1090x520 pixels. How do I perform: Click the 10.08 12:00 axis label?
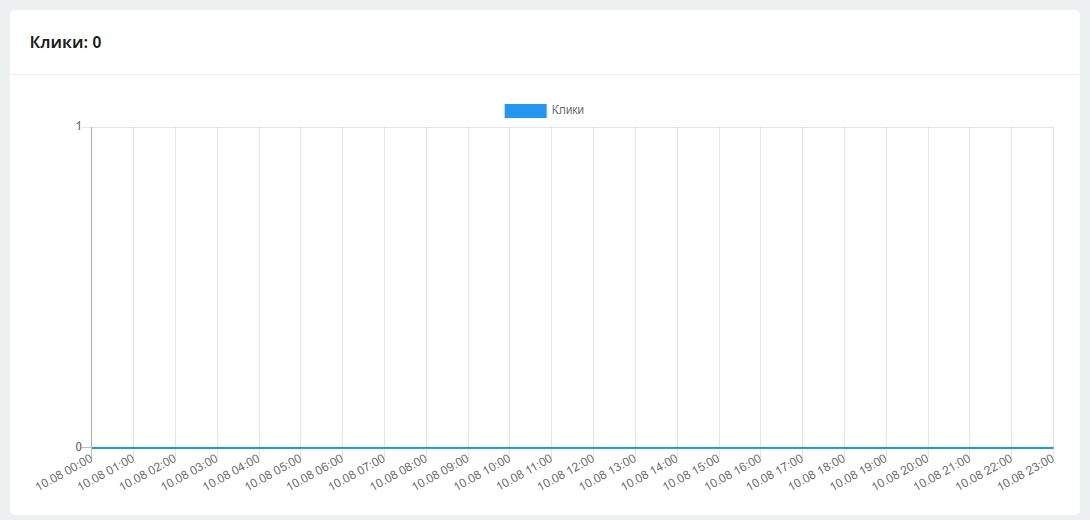point(567,471)
